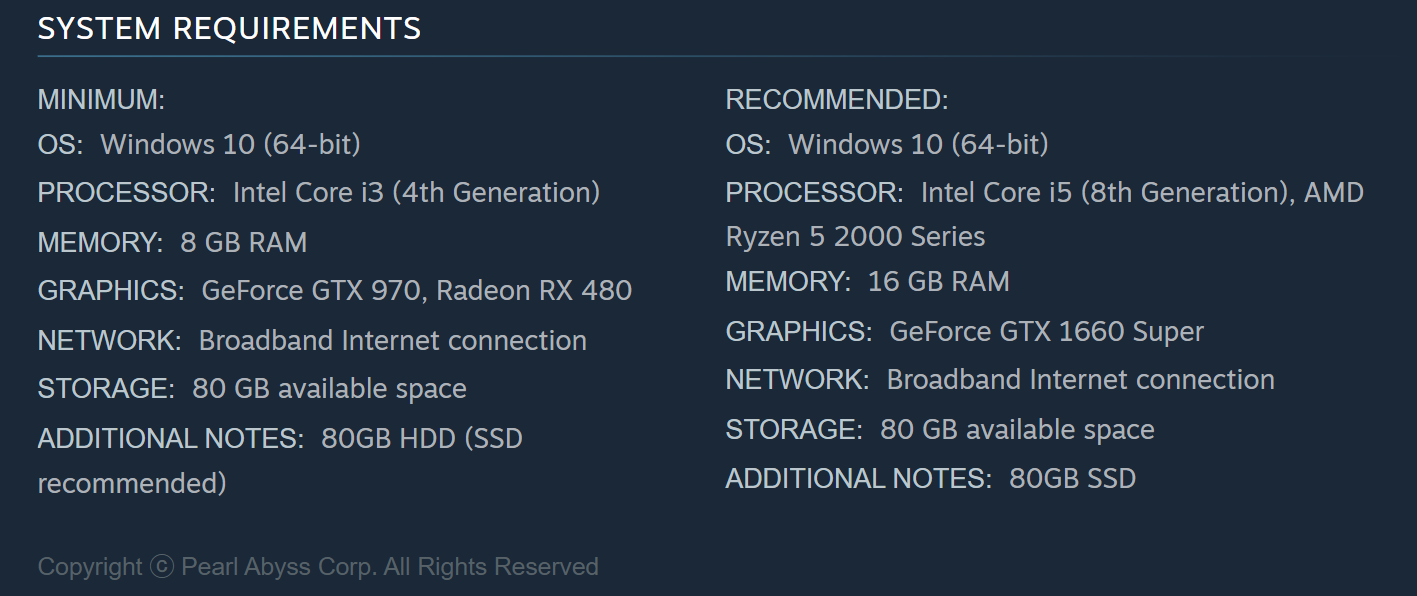Select the Intel Core i3 (4th Generation) text

(x=416, y=192)
